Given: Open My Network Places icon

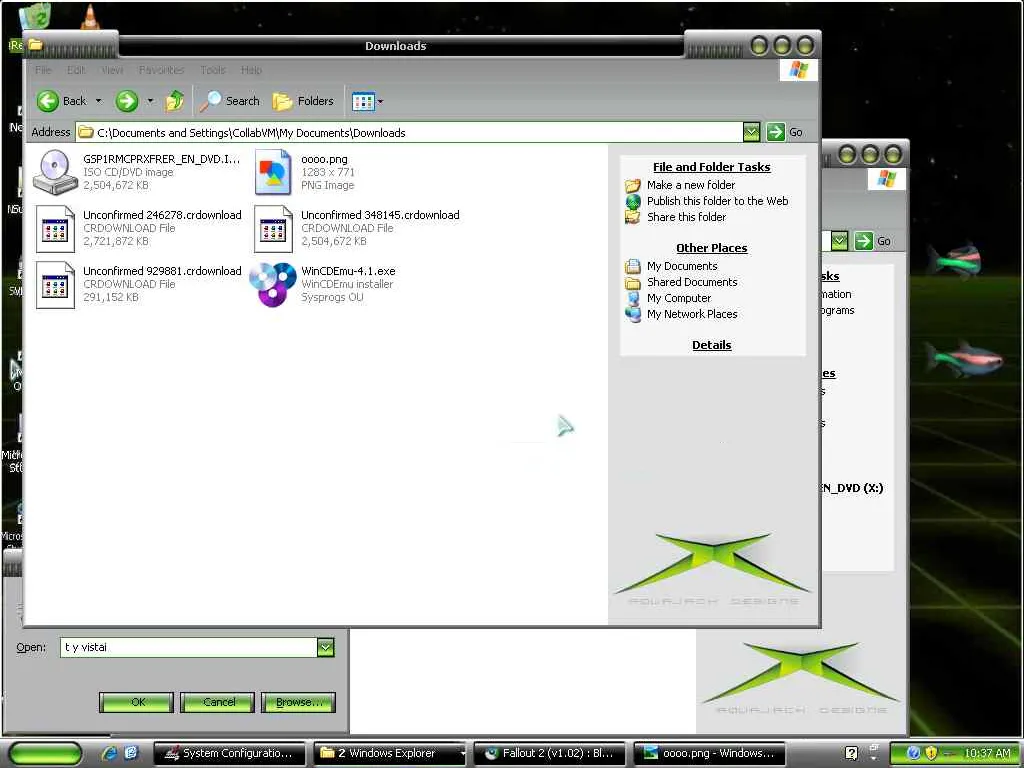Looking at the screenshot, I should click(633, 314).
